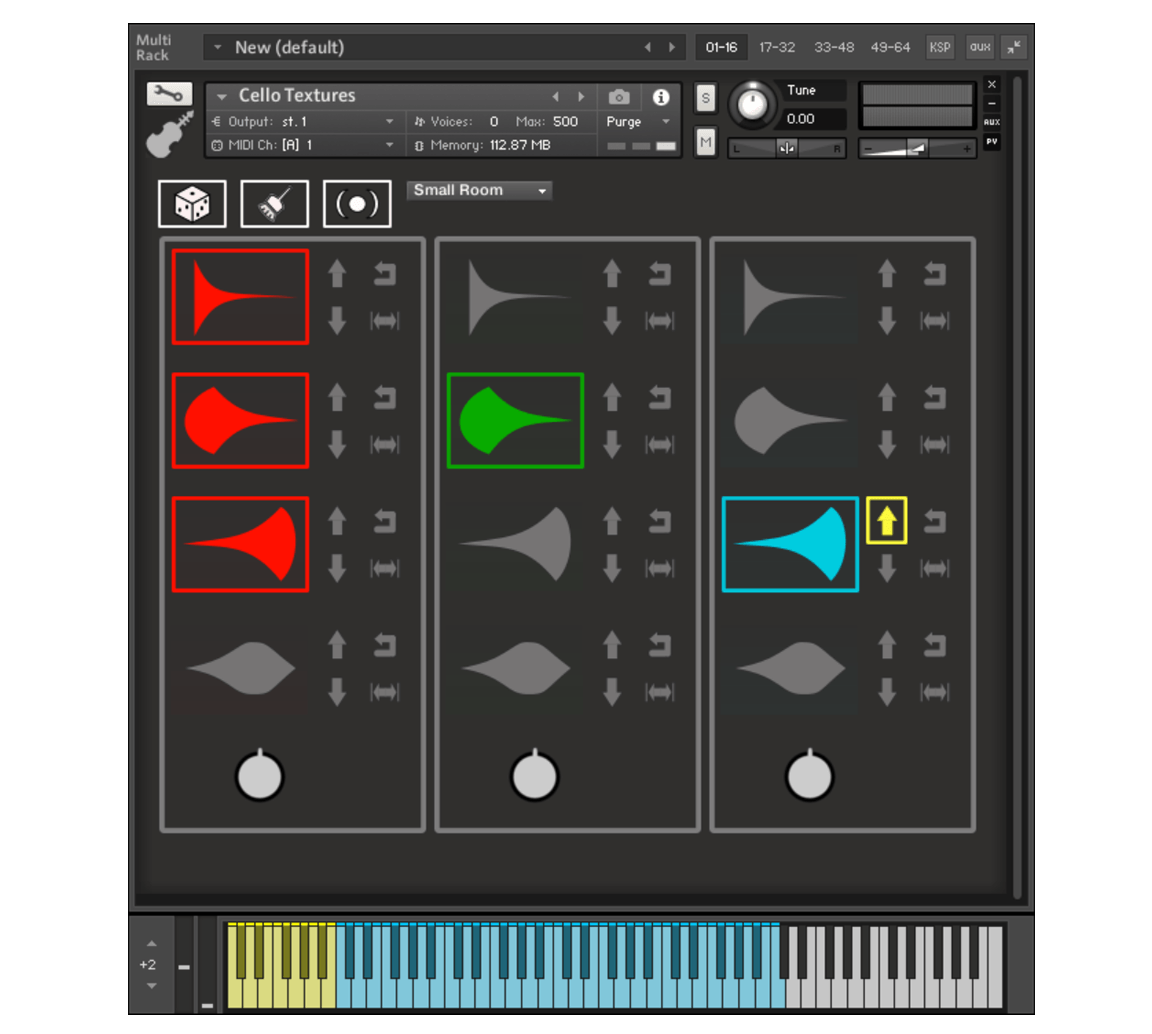Open the Small Room reverb dropdown
Screen dimensions: 1152x1034
(x=478, y=190)
